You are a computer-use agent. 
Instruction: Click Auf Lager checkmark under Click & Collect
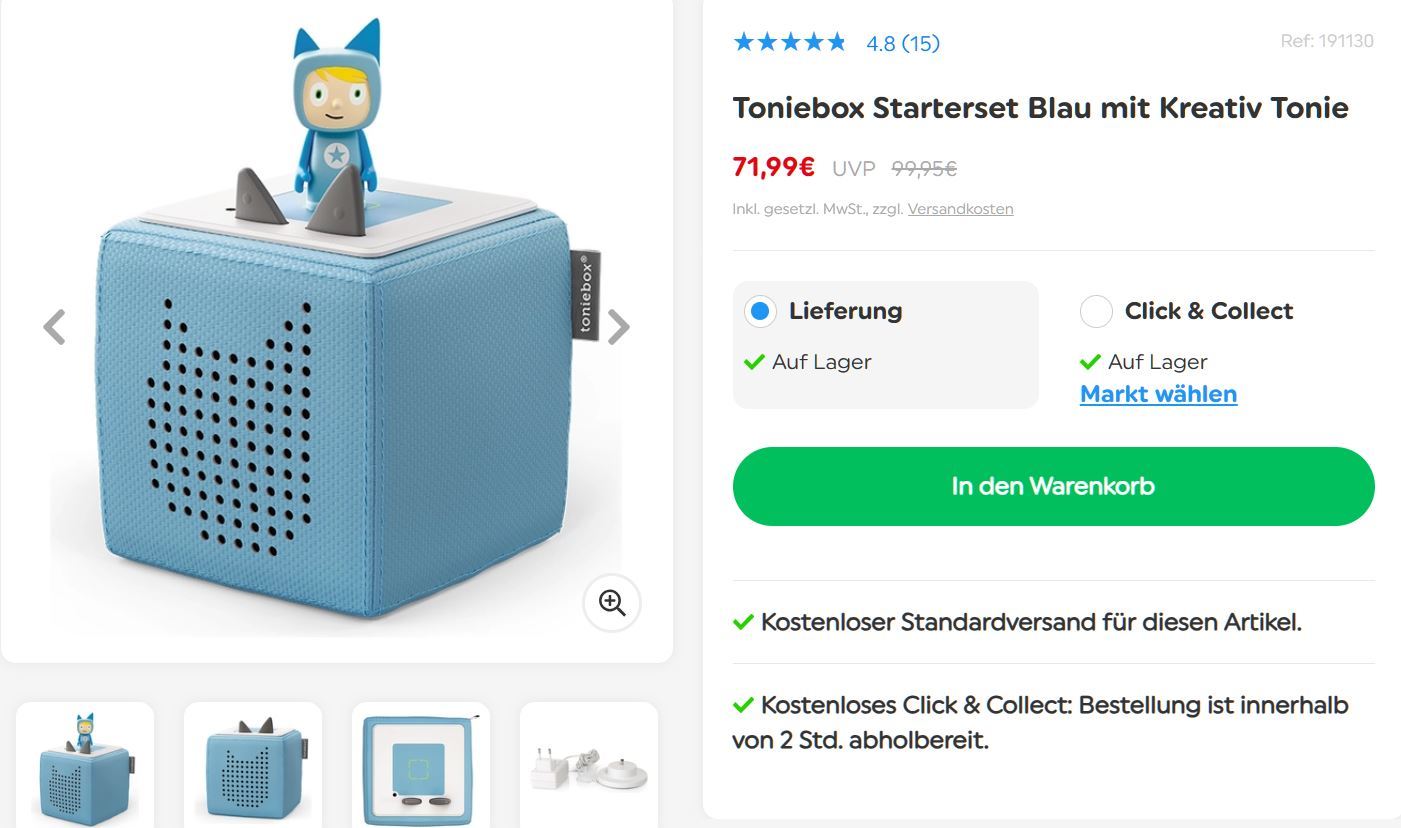coord(1090,362)
